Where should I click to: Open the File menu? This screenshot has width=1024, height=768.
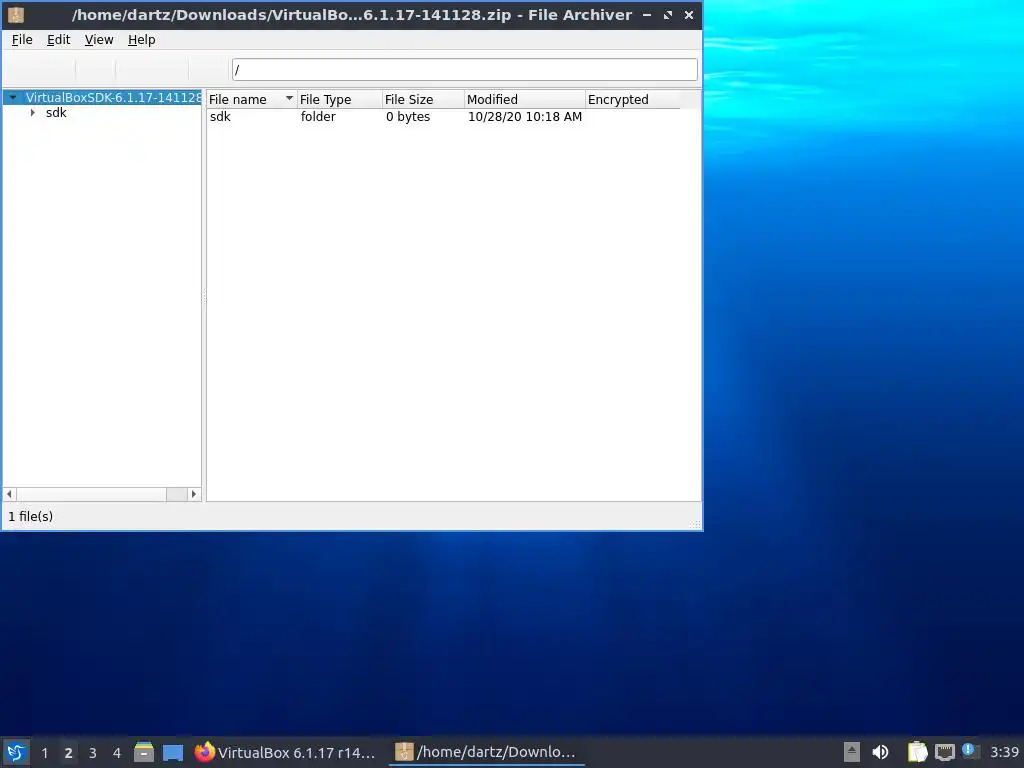pos(22,40)
